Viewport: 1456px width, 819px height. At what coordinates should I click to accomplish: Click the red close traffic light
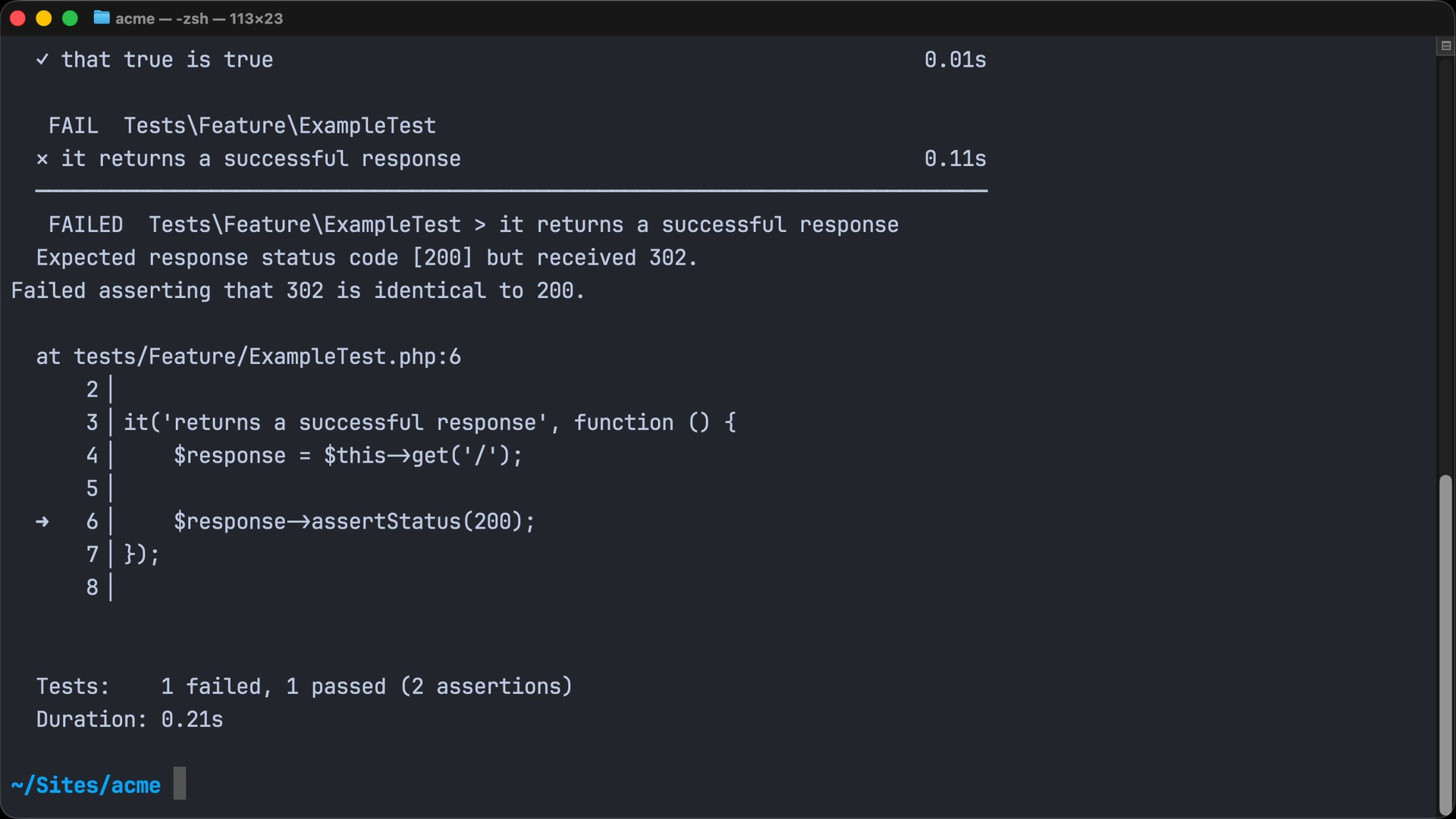pos(17,18)
